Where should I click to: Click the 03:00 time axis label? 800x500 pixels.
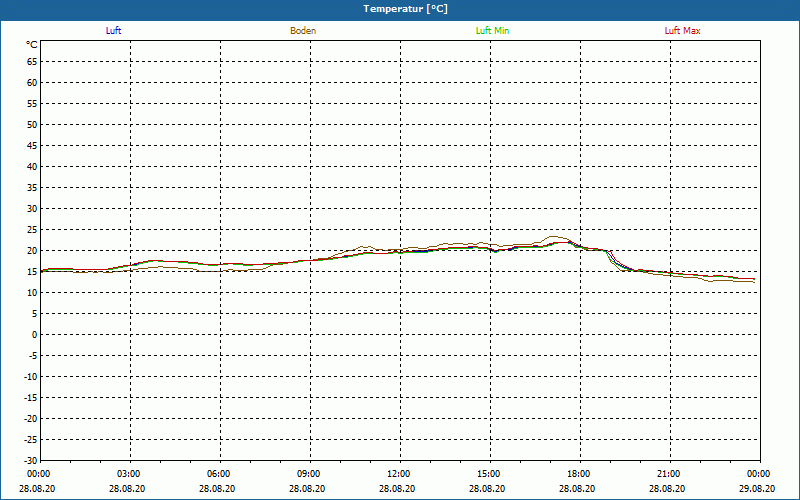[129, 474]
